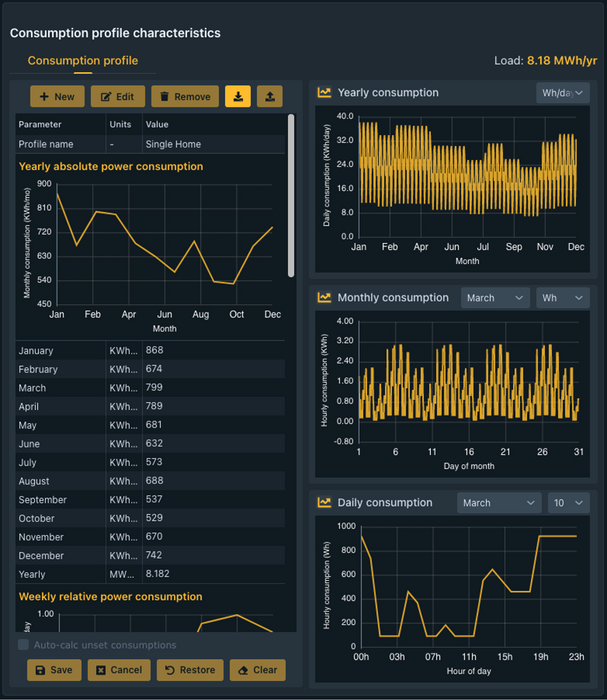607x700 pixels.
Task: Click the download profile icon button
Action: [238, 96]
